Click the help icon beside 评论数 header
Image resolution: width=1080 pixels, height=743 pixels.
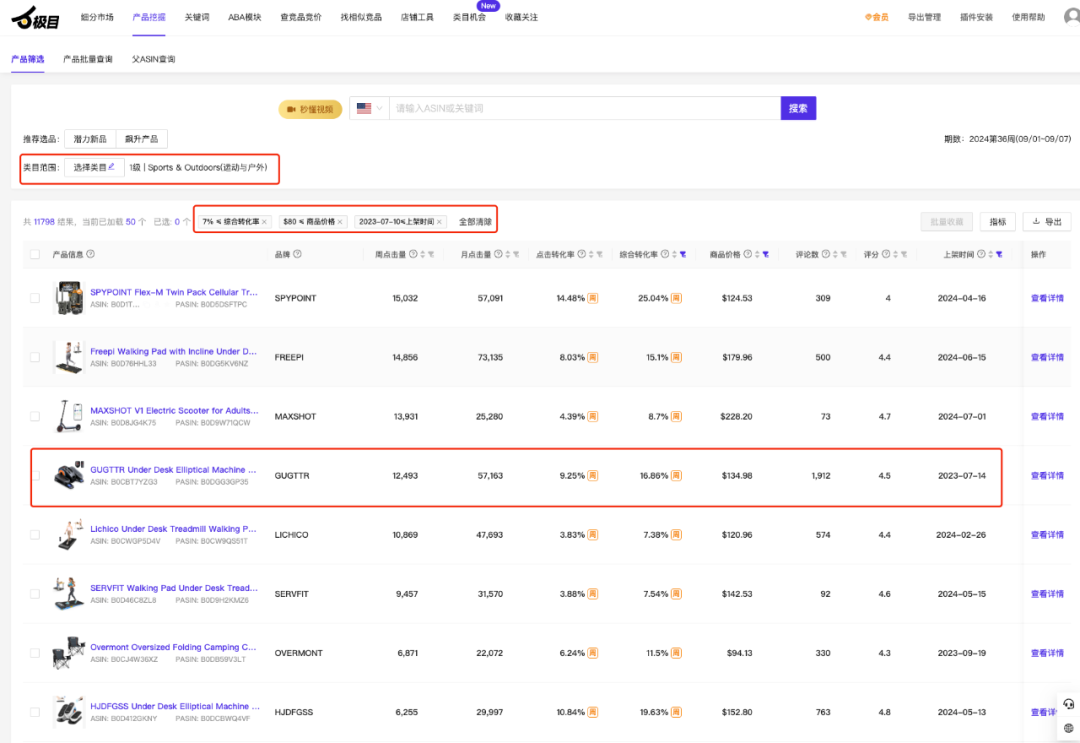click(x=826, y=254)
